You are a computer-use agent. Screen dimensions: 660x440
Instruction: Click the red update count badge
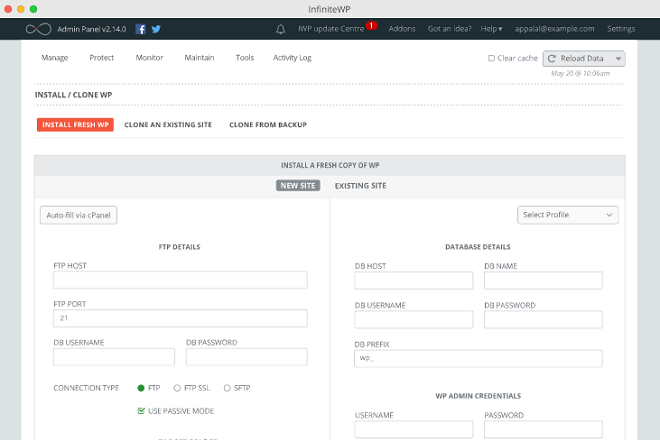click(x=371, y=26)
